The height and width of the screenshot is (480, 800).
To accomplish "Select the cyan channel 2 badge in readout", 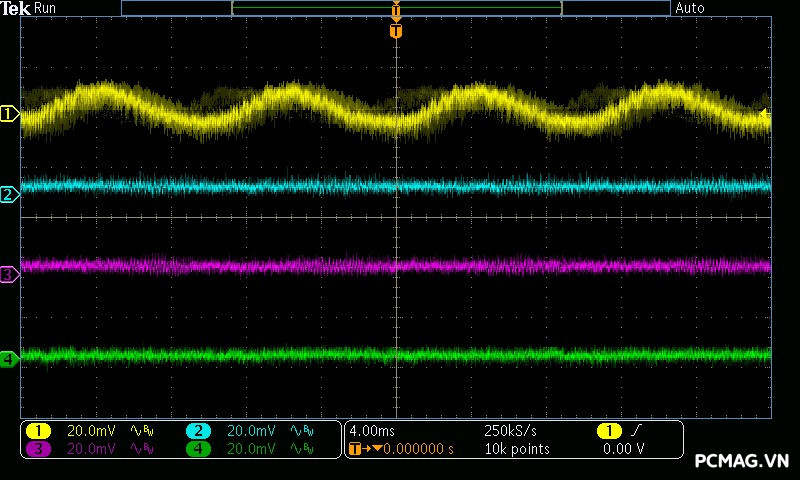I will (x=198, y=430).
